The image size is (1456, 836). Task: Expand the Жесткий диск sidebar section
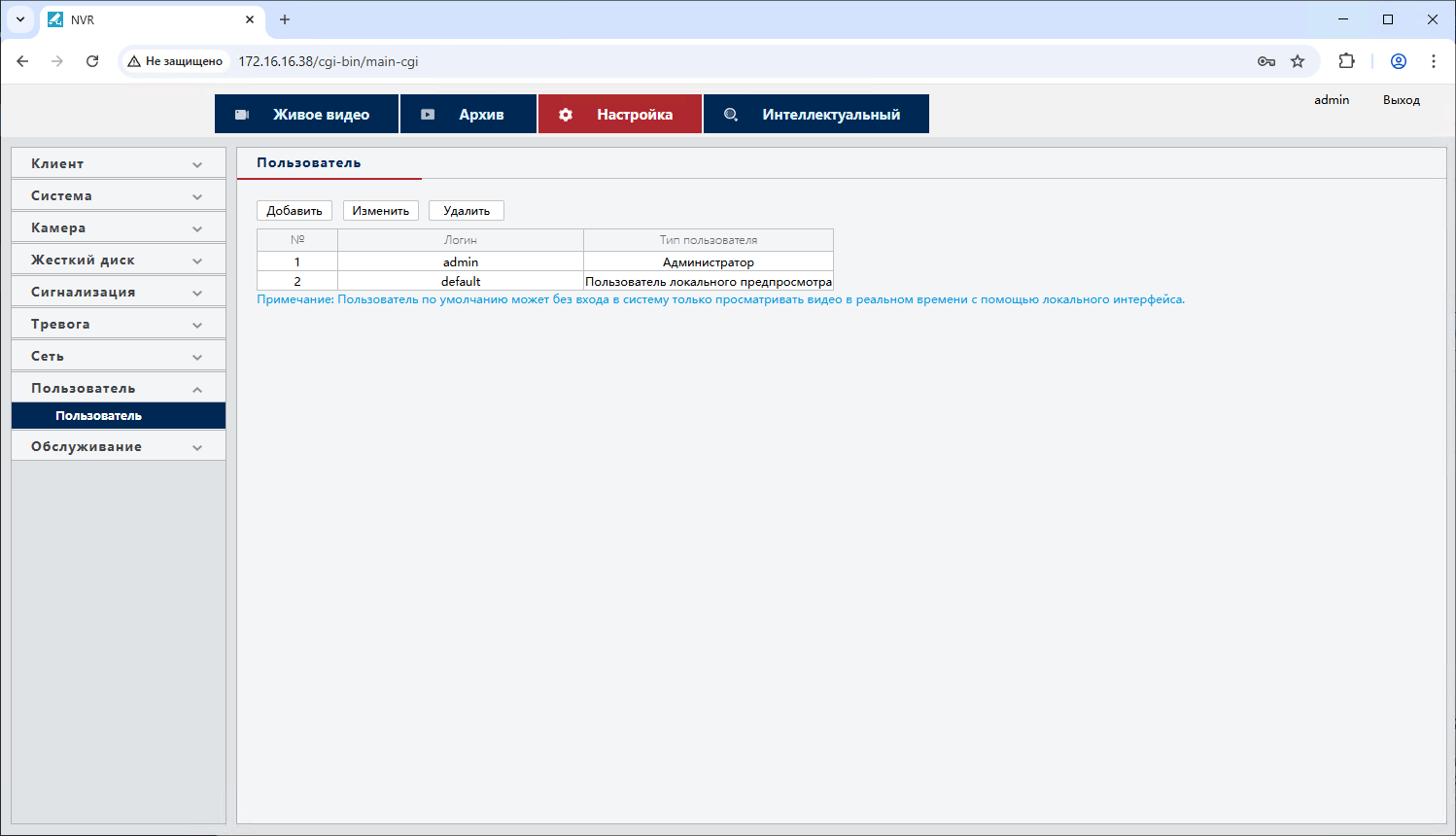tap(119, 260)
